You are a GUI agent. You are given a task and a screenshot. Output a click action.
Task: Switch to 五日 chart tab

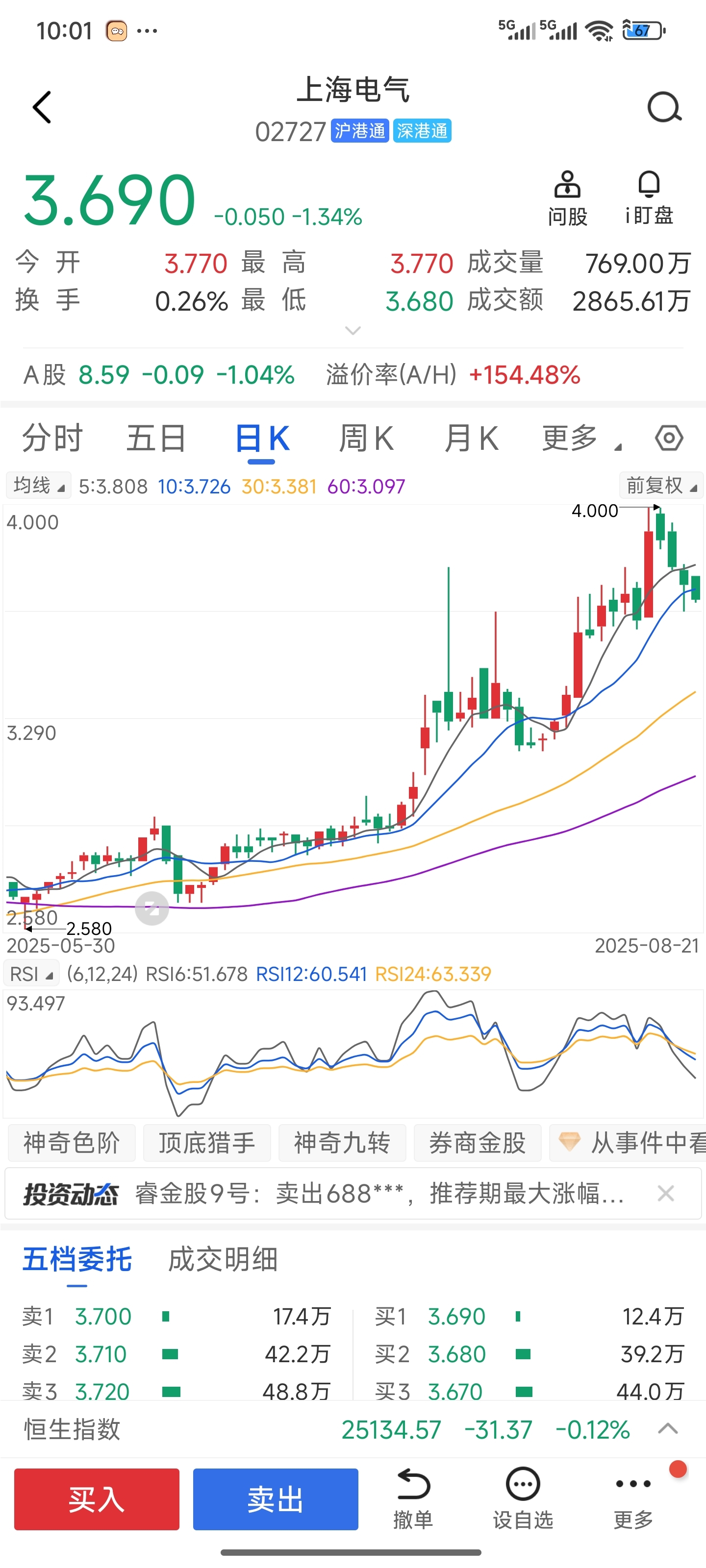point(156,438)
